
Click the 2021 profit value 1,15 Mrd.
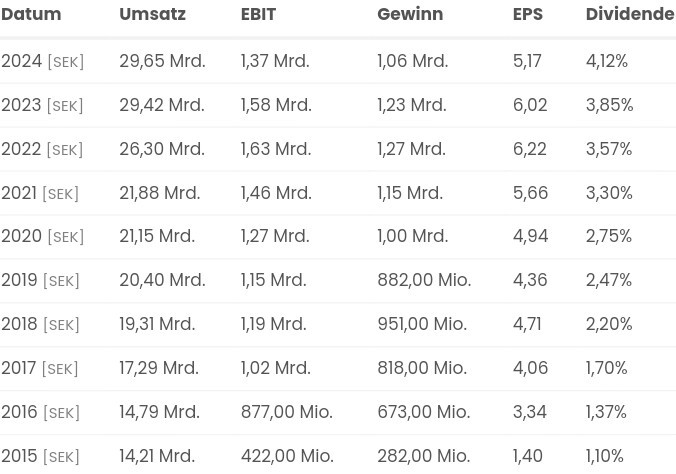[x=411, y=193]
